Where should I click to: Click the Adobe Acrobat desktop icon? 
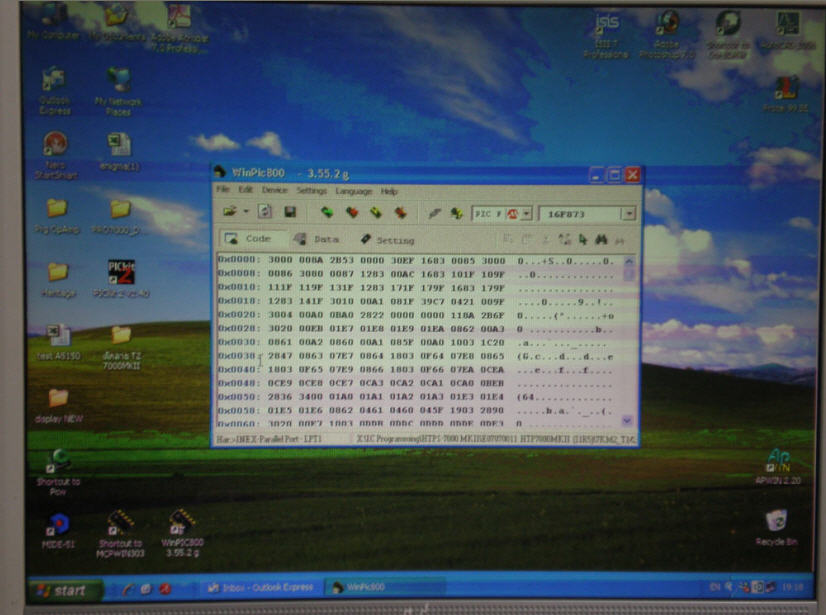pos(180,28)
